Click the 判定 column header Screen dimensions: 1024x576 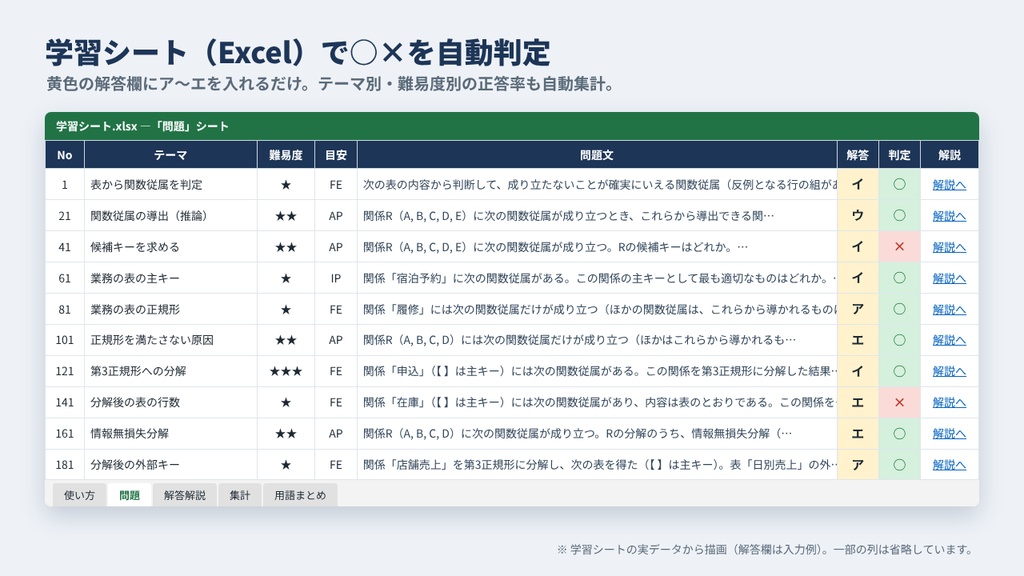point(899,155)
